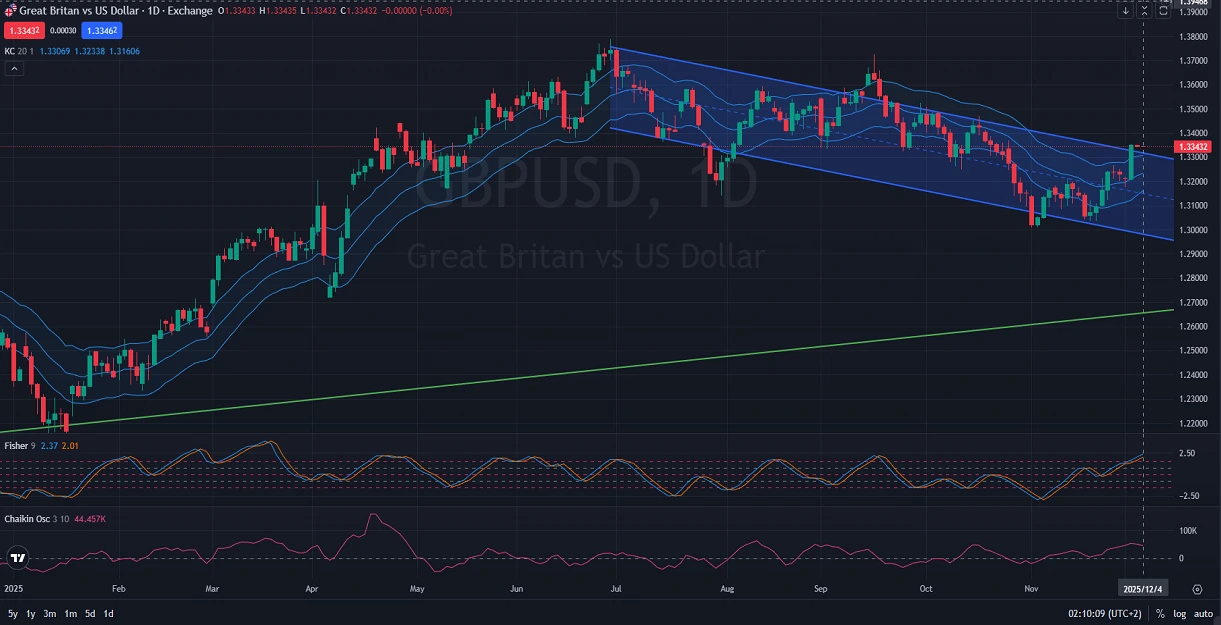The height and width of the screenshot is (625, 1221).
Task: Click the Fisher 9 indicator label
Action: 20,443
